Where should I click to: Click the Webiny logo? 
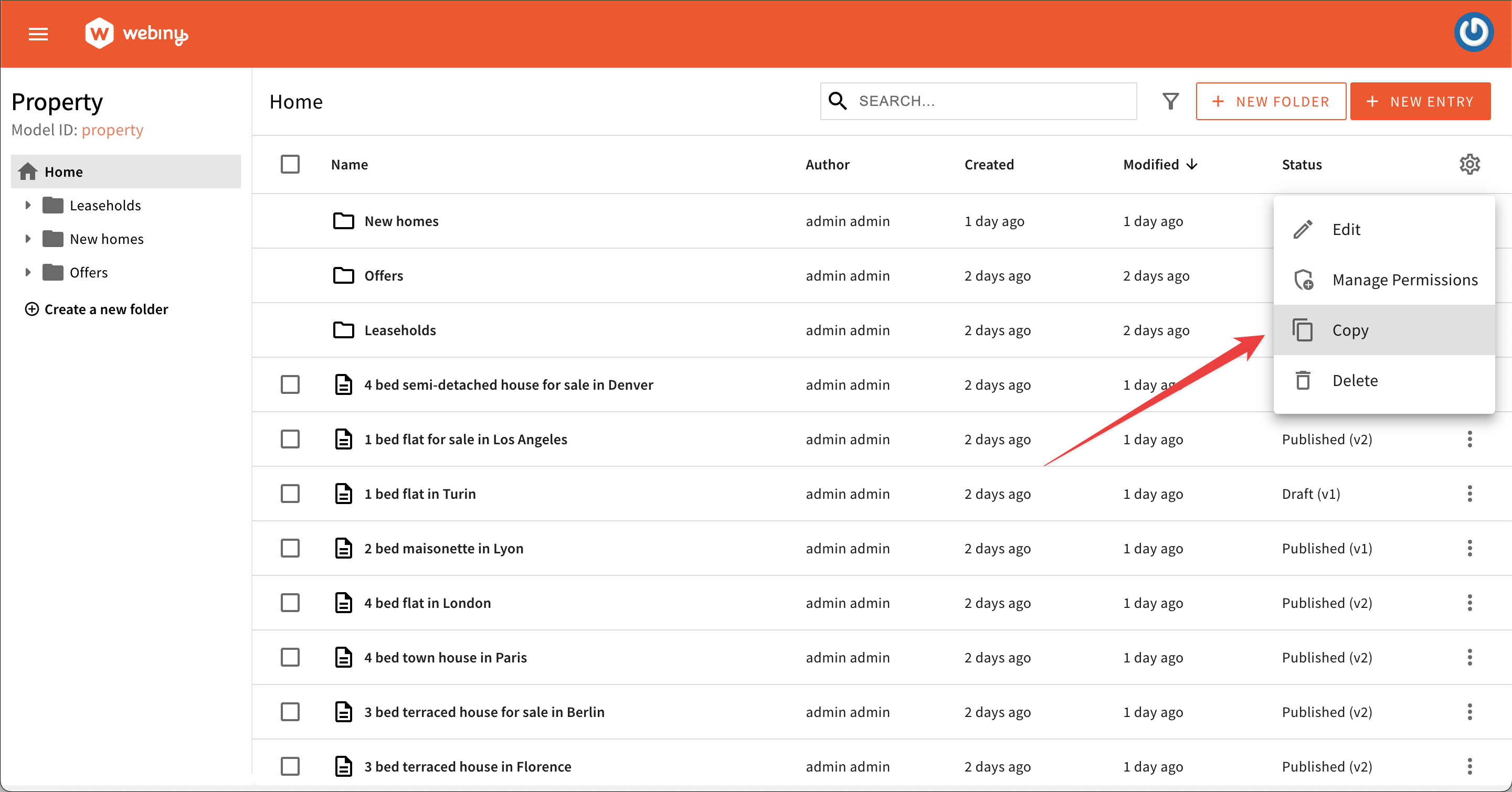pos(136,34)
